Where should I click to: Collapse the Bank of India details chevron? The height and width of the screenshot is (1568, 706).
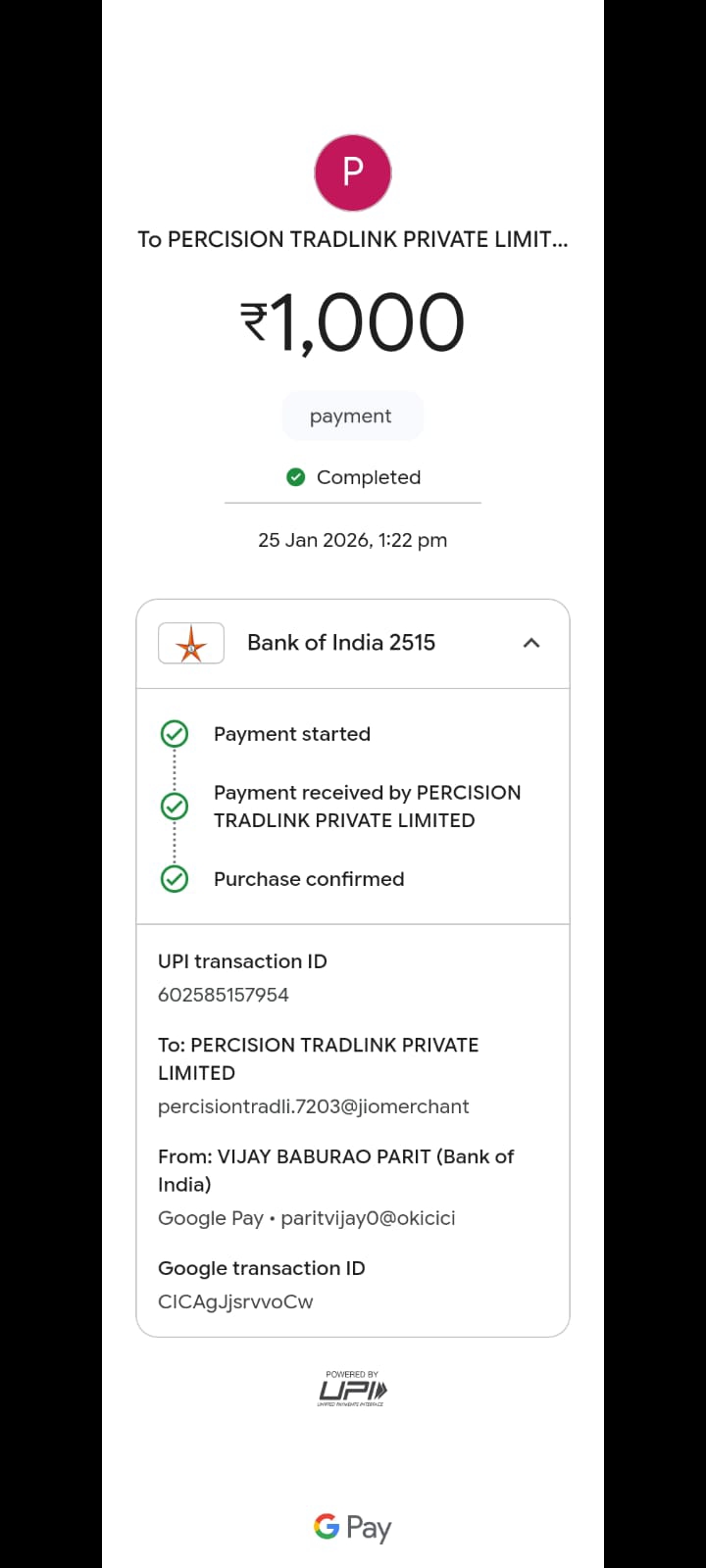click(531, 643)
